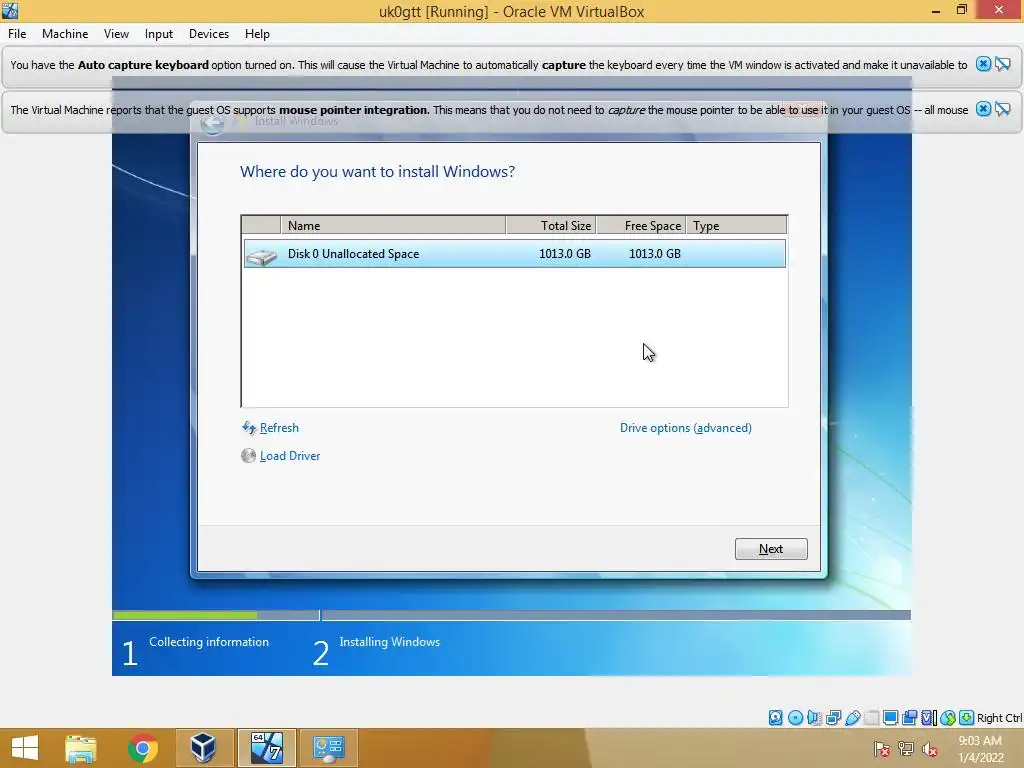The width and height of the screenshot is (1024, 768).
Task: Select the Disk 0 Unallocated Space row
Action: click(x=515, y=253)
